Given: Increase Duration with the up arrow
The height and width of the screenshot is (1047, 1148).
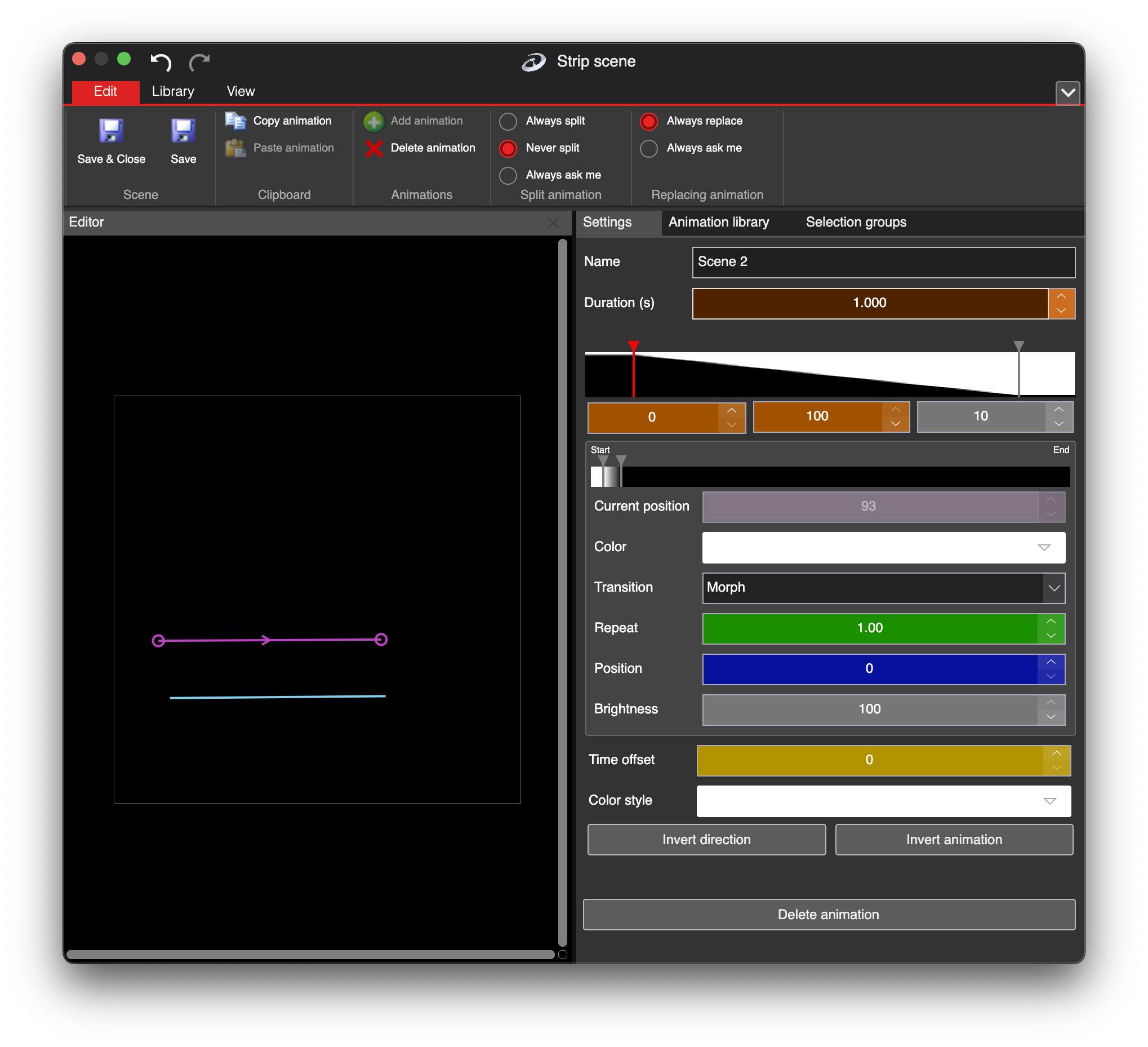Looking at the screenshot, I should click(x=1061, y=296).
